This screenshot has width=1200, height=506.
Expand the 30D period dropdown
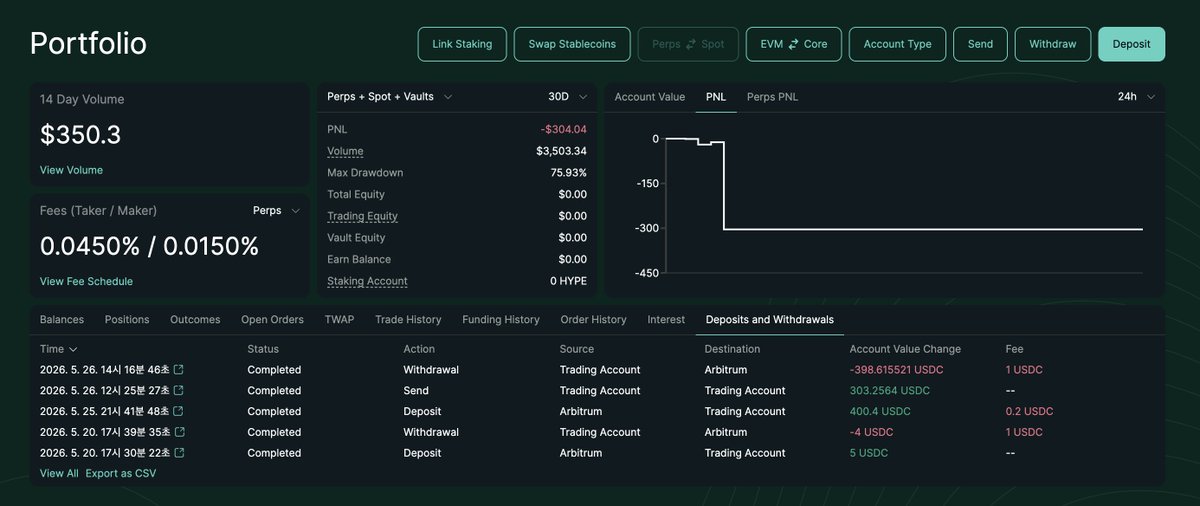tap(568, 97)
